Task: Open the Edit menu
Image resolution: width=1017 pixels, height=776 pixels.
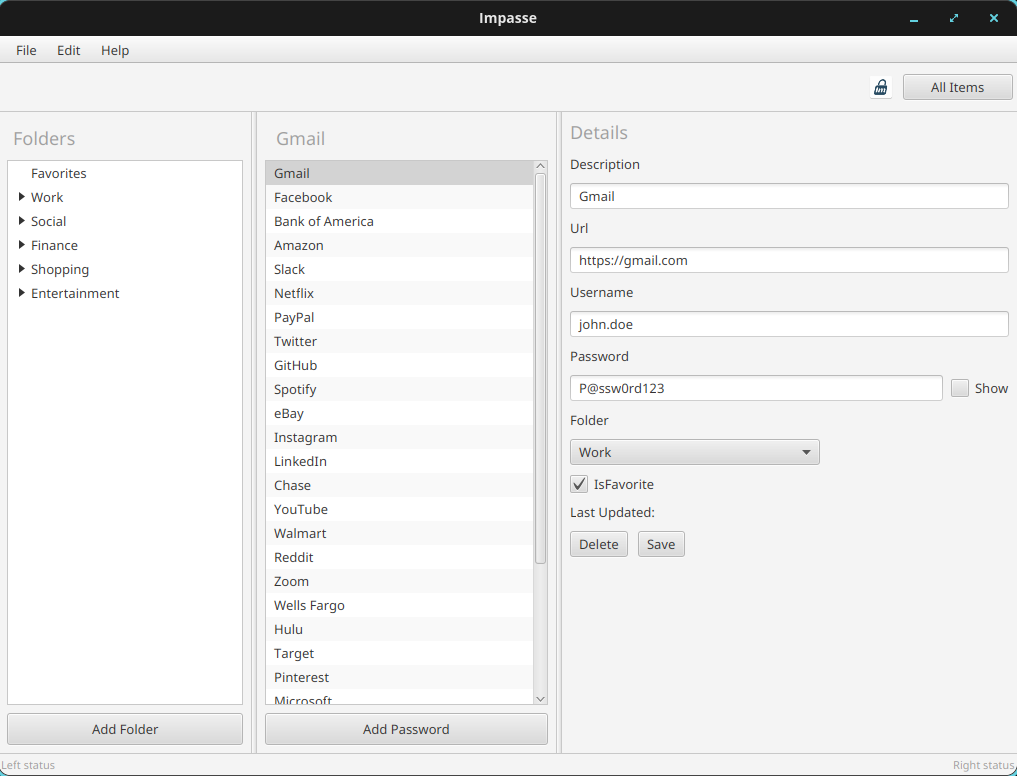Action: [x=68, y=50]
